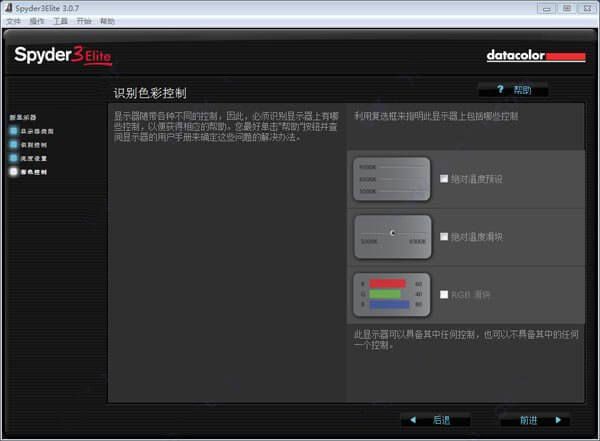The height and width of the screenshot is (441, 600).
Task: Tick the 绝对温度滑块 (Kelvin slider) checkbox
Action: pyautogui.click(x=444, y=237)
